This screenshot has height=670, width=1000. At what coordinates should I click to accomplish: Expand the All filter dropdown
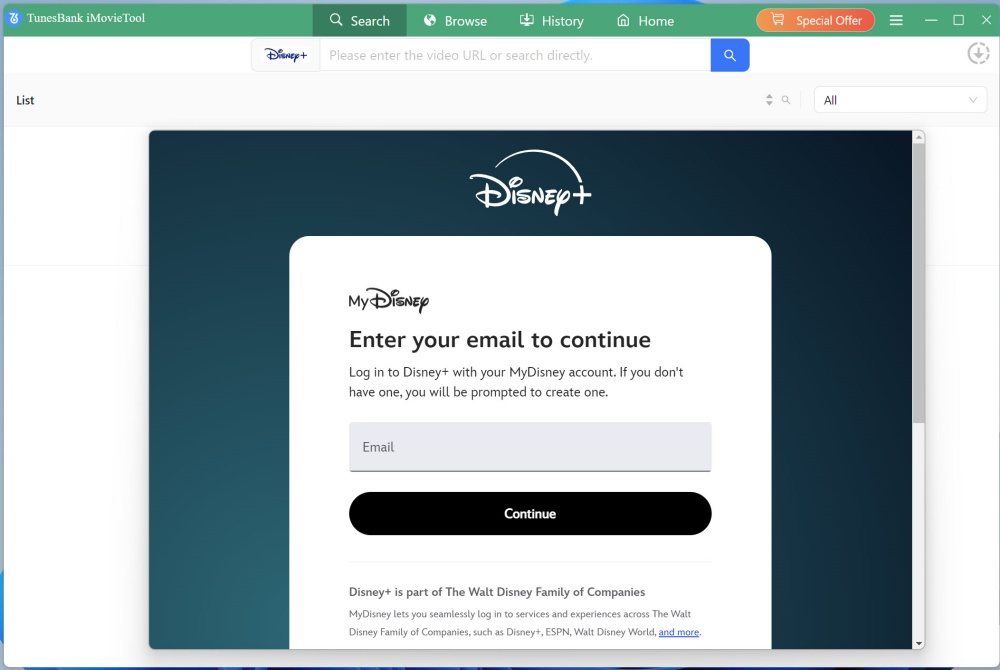900,100
